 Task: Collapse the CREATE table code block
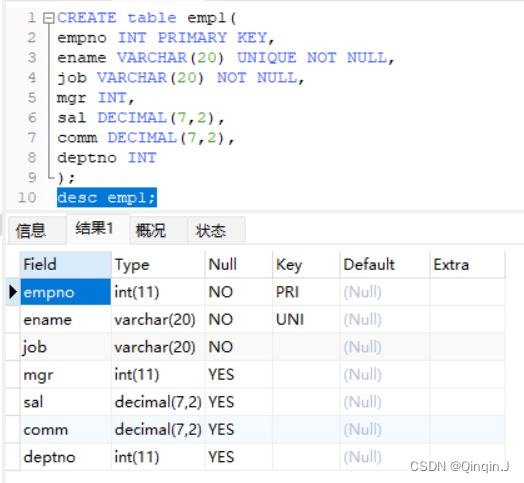[49, 18]
